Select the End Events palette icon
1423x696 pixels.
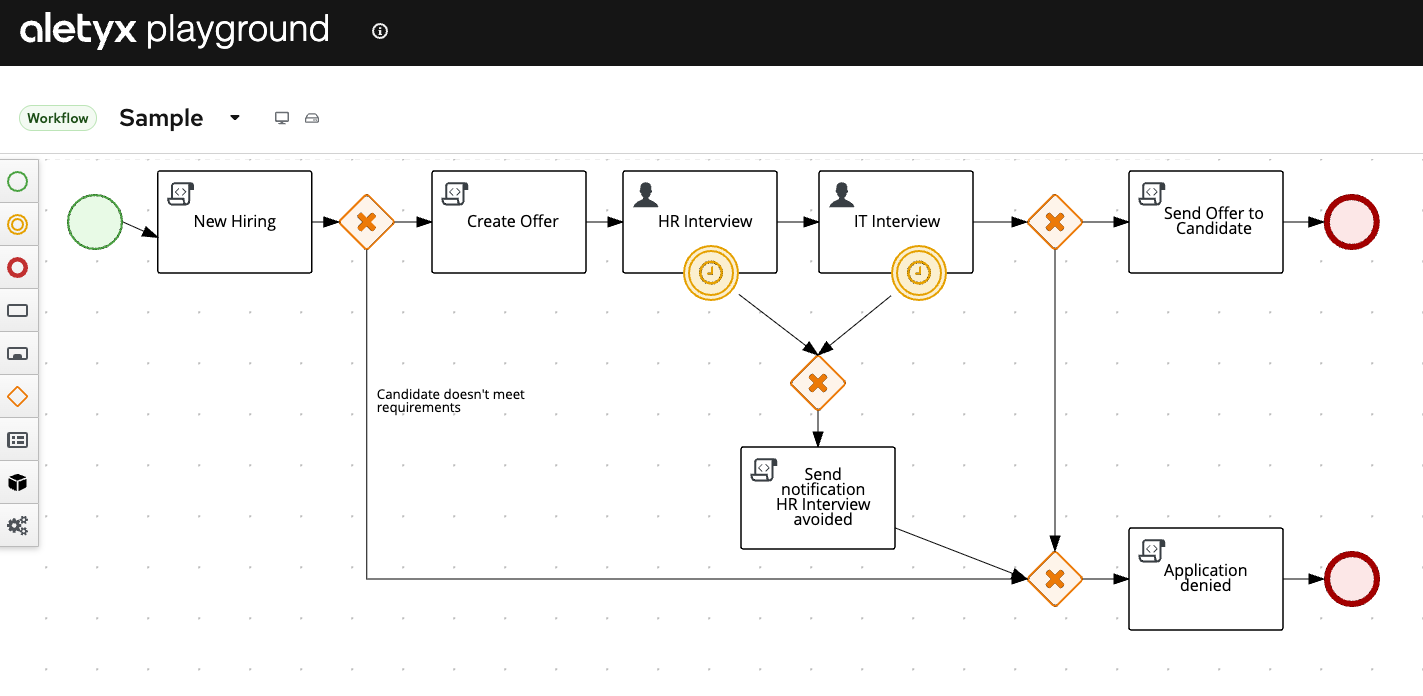coord(18,268)
